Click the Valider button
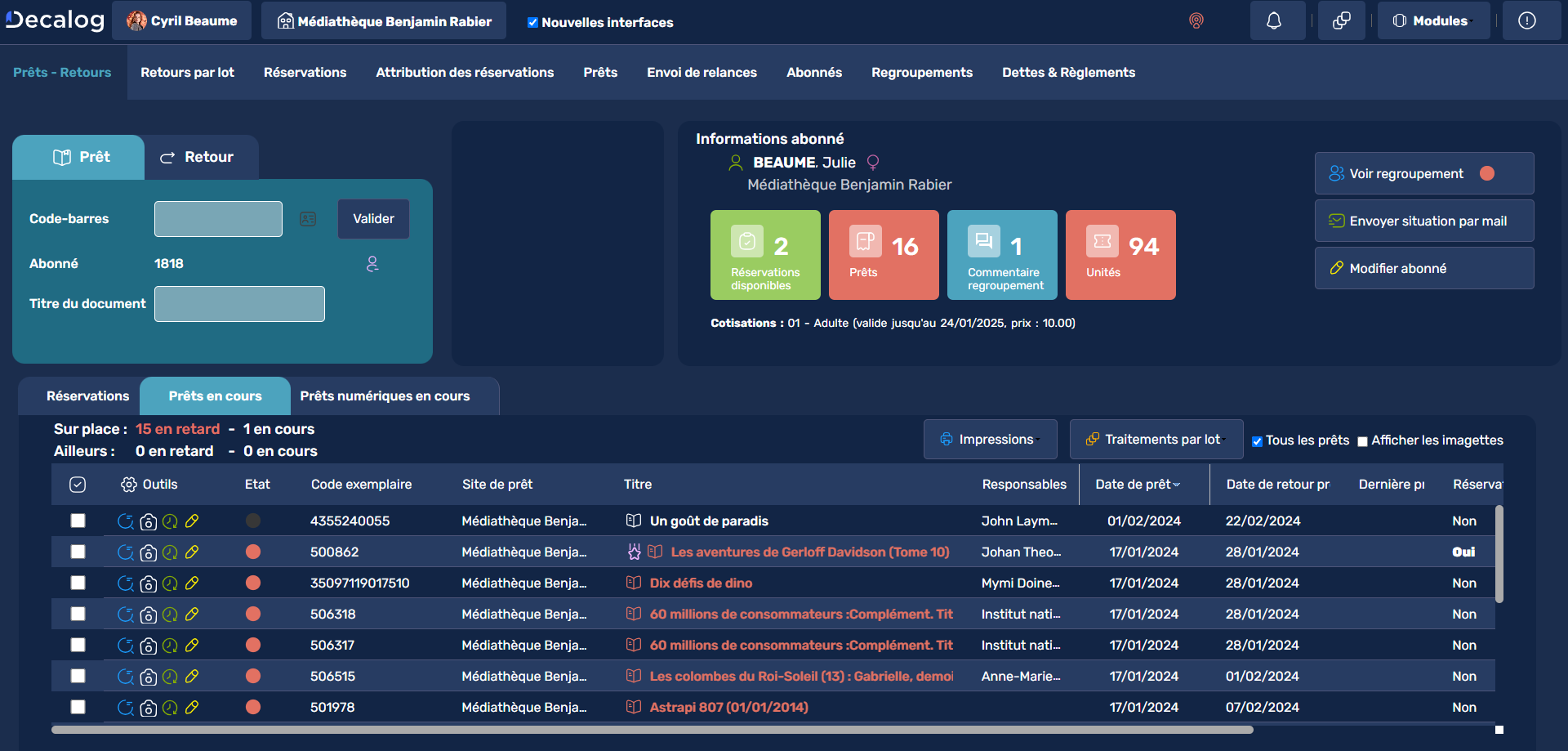 click(373, 219)
